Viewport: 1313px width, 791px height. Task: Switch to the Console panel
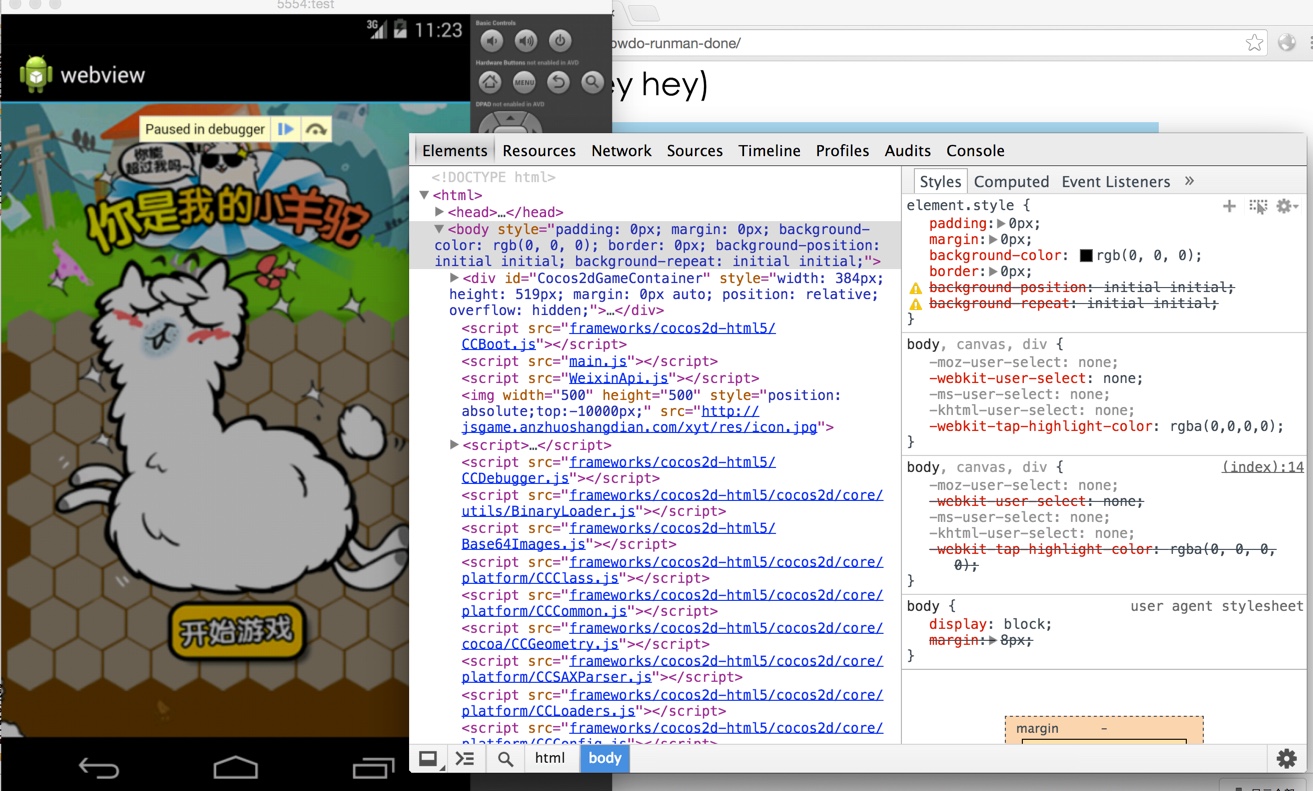975,151
